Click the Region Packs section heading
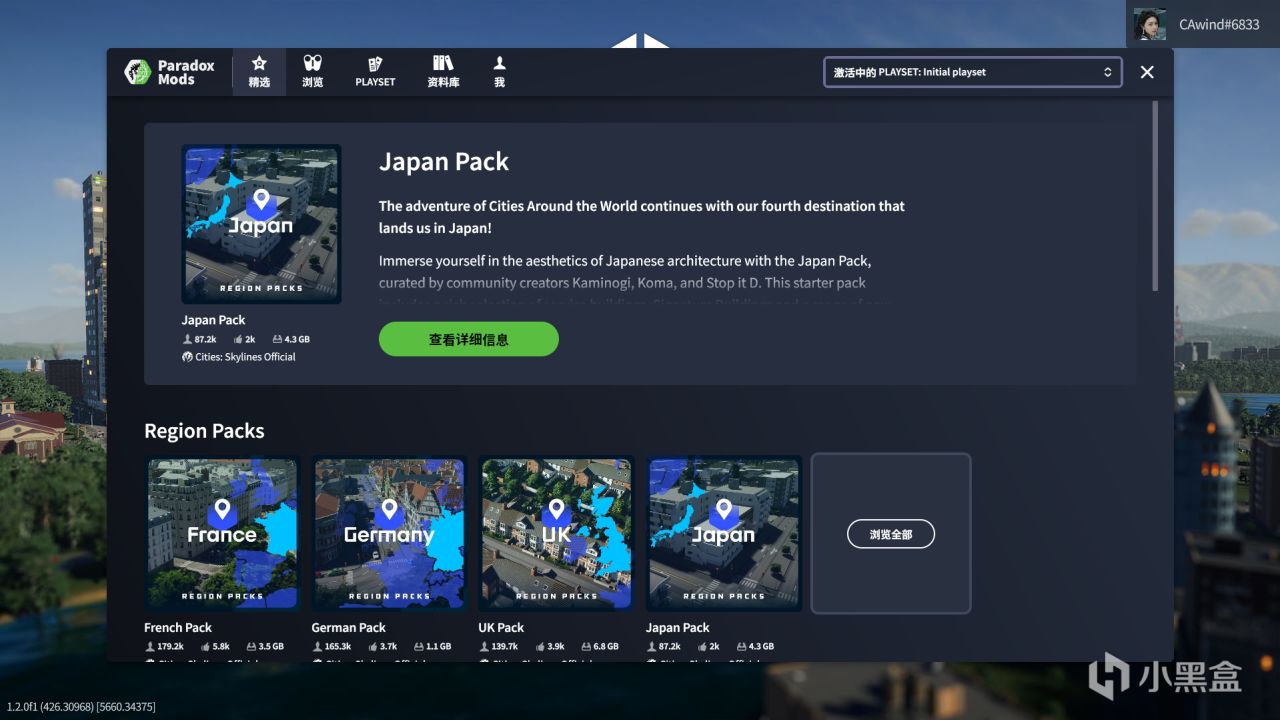The width and height of the screenshot is (1280, 720). [204, 431]
